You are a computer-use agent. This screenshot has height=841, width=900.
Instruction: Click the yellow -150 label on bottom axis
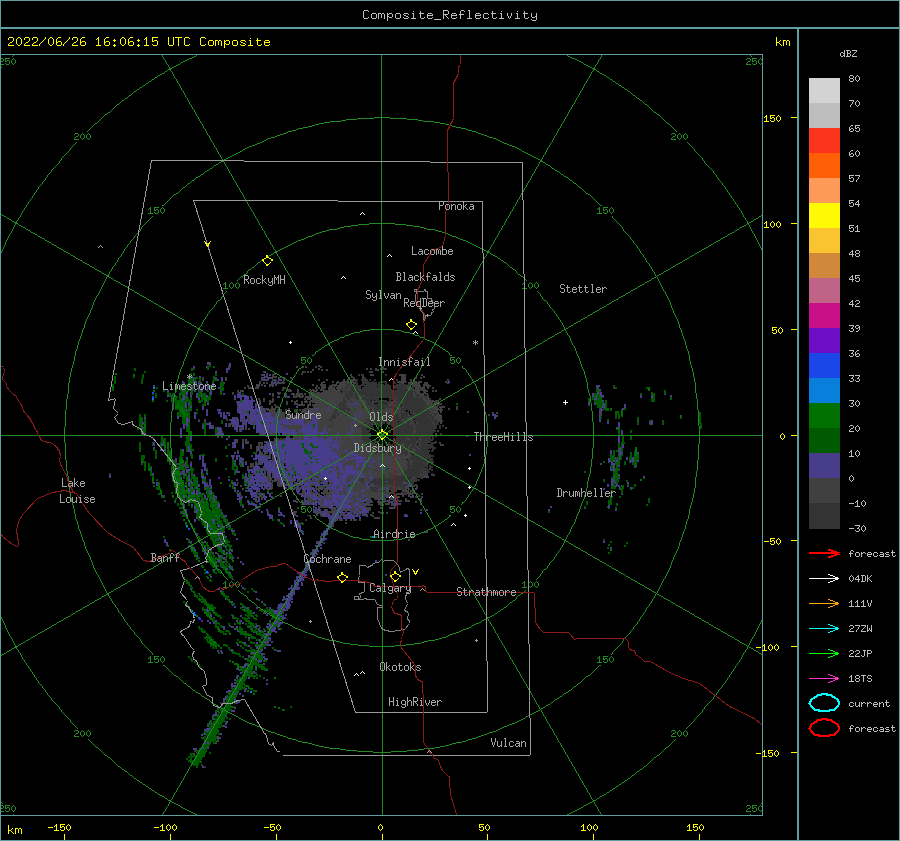(x=59, y=827)
